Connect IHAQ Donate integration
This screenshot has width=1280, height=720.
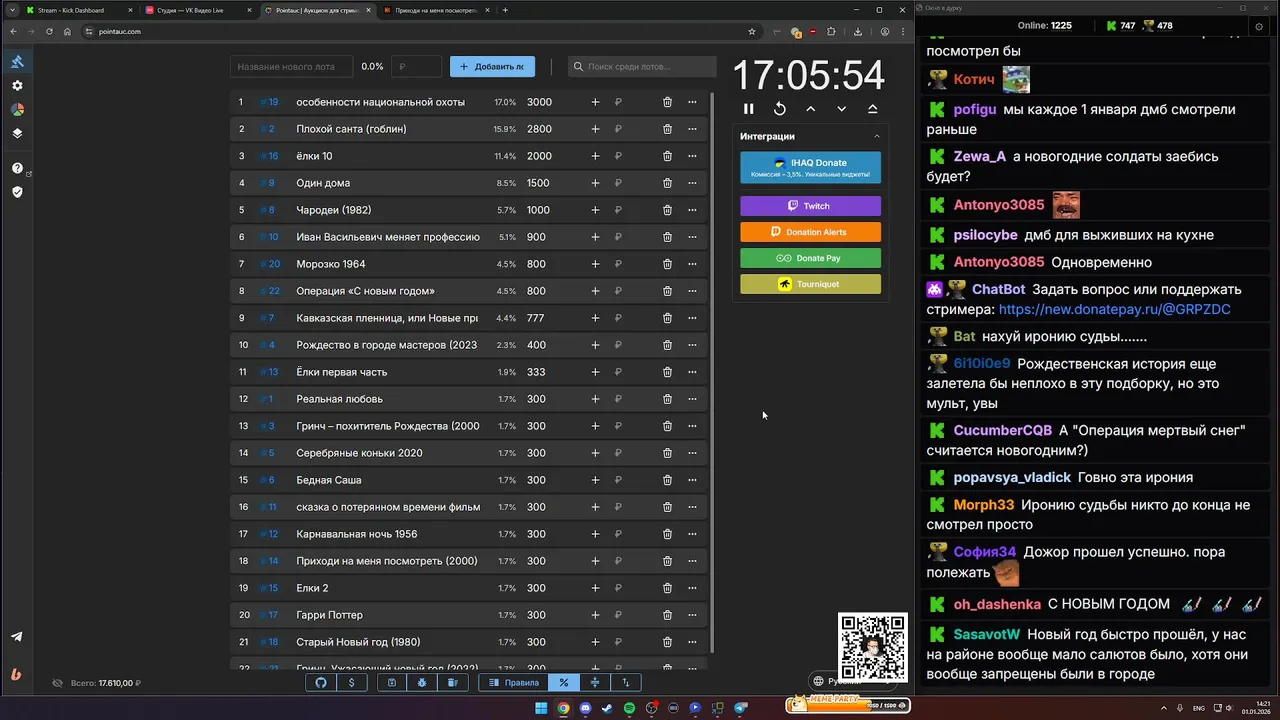pos(810,167)
